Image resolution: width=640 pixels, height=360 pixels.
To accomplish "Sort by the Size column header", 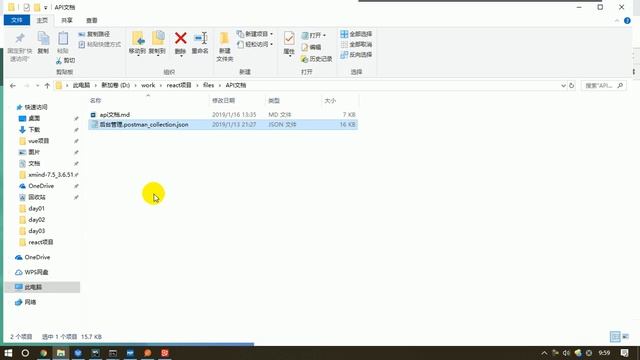I will click(x=340, y=100).
